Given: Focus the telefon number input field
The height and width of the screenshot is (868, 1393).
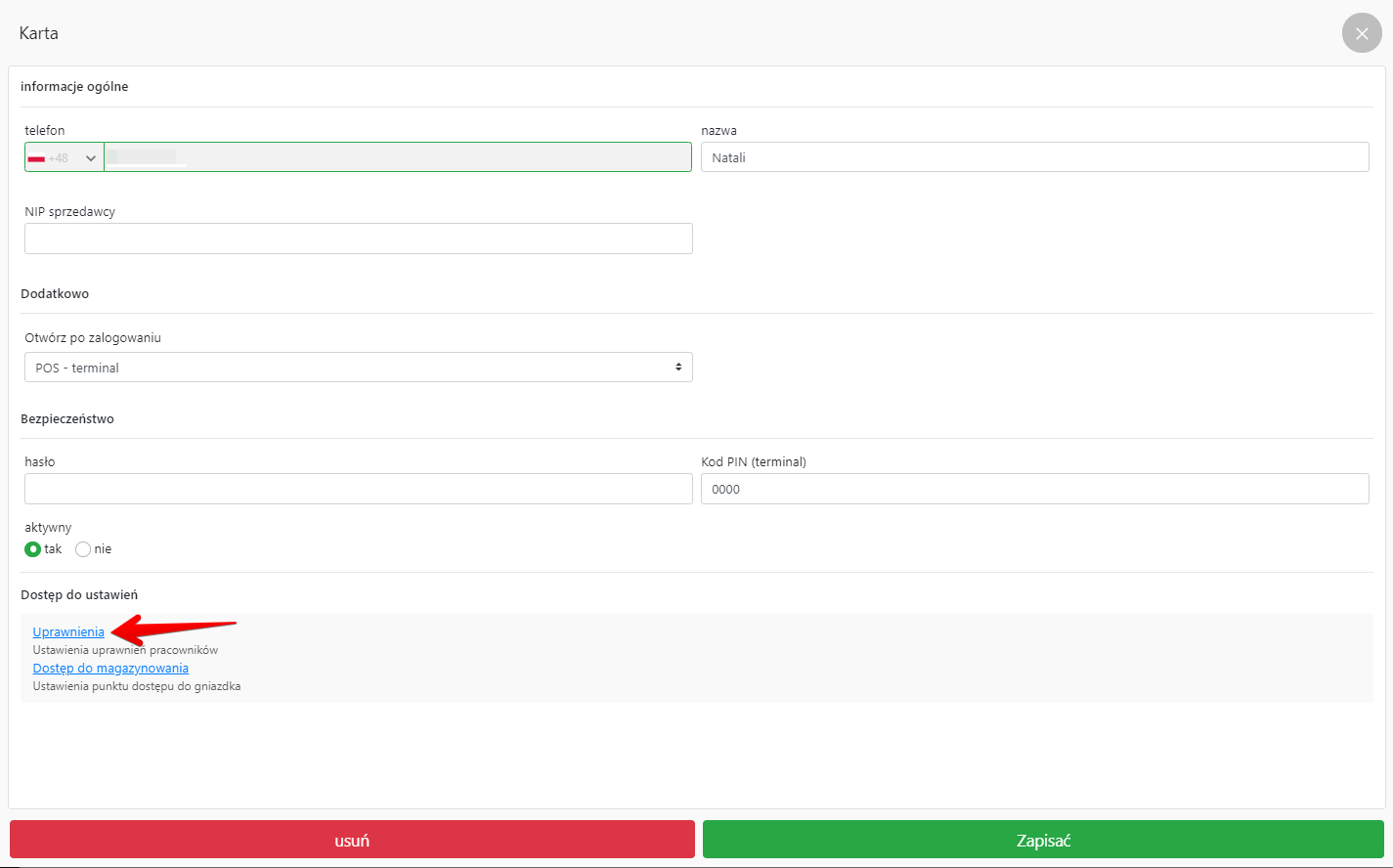Looking at the screenshot, I should coord(397,157).
